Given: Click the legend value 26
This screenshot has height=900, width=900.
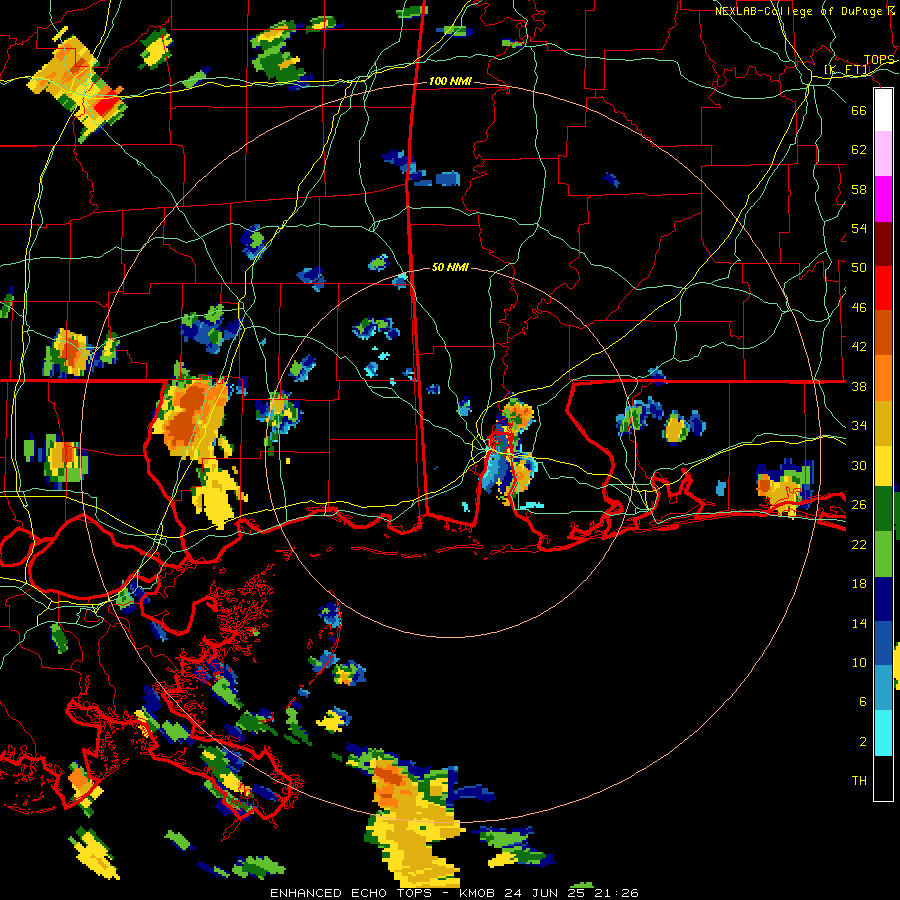Looking at the screenshot, I should tap(859, 505).
